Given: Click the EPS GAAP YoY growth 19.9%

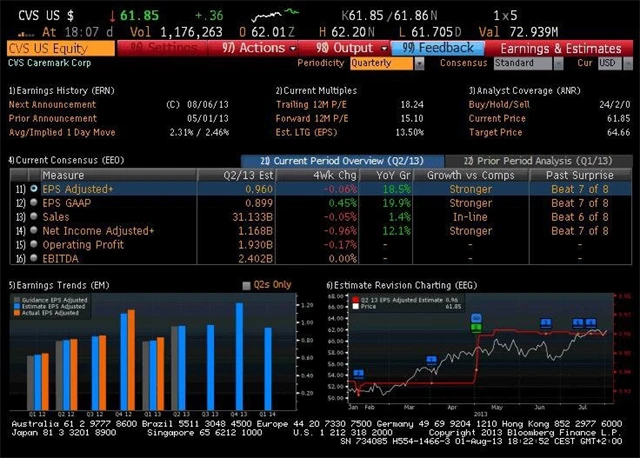Looking at the screenshot, I should [396, 203].
